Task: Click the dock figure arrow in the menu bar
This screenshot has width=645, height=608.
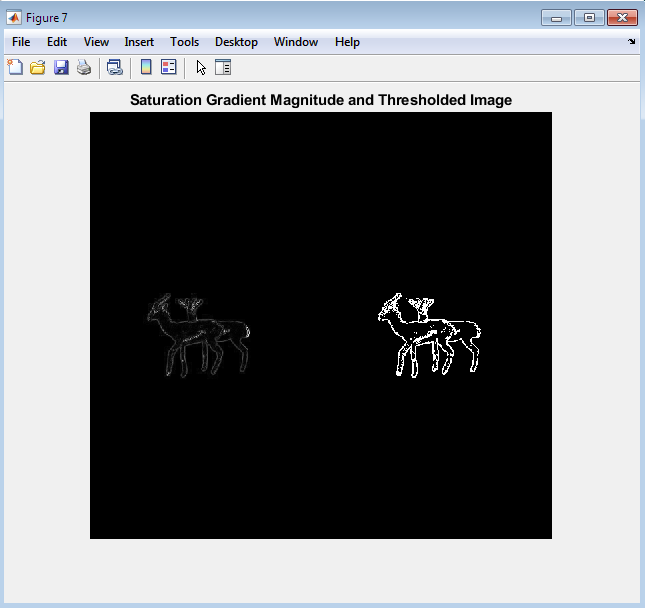Action: (x=631, y=42)
